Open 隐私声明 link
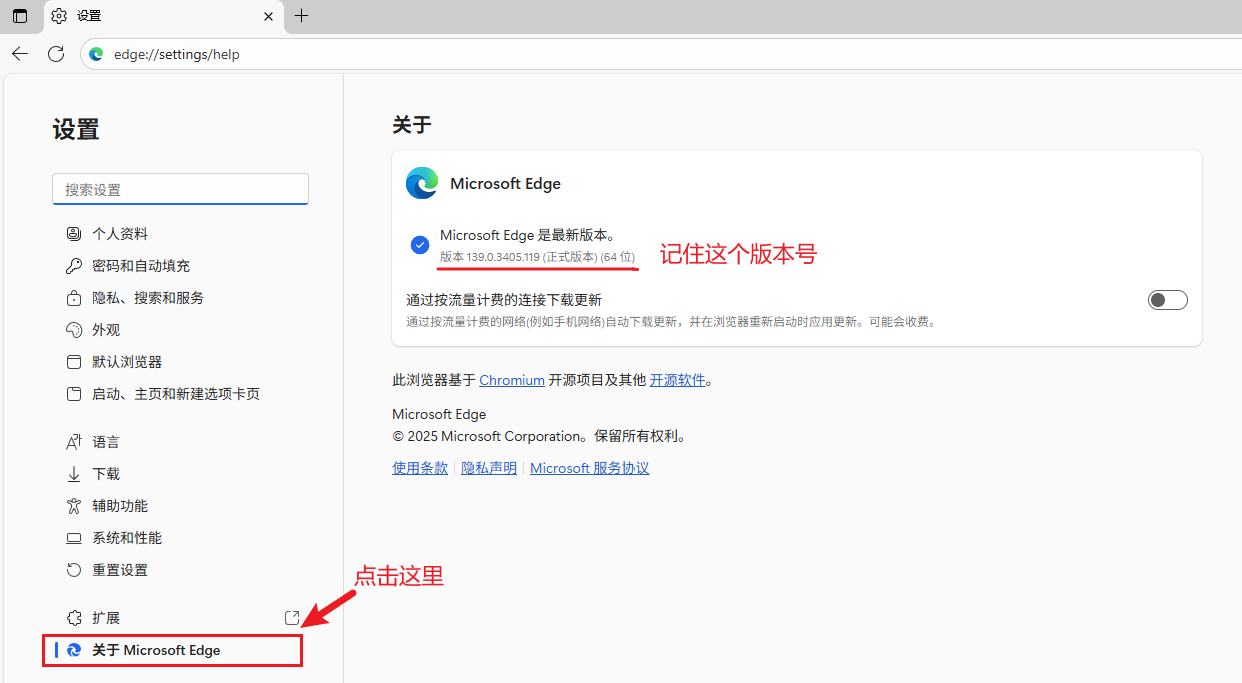Screen dimensions: 1242x683 click(x=489, y=468)
